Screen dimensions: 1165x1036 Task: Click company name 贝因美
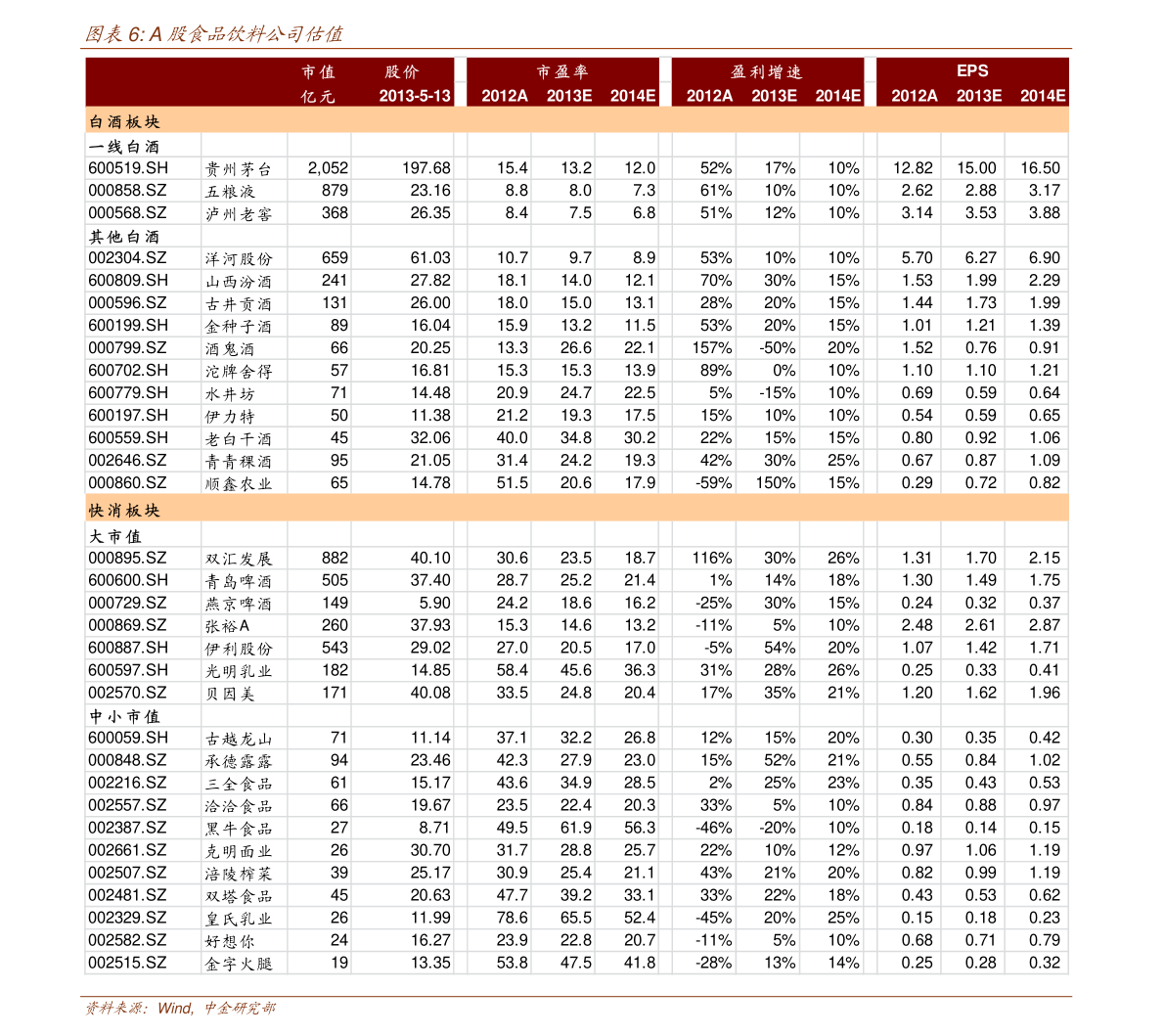[230, 694]
